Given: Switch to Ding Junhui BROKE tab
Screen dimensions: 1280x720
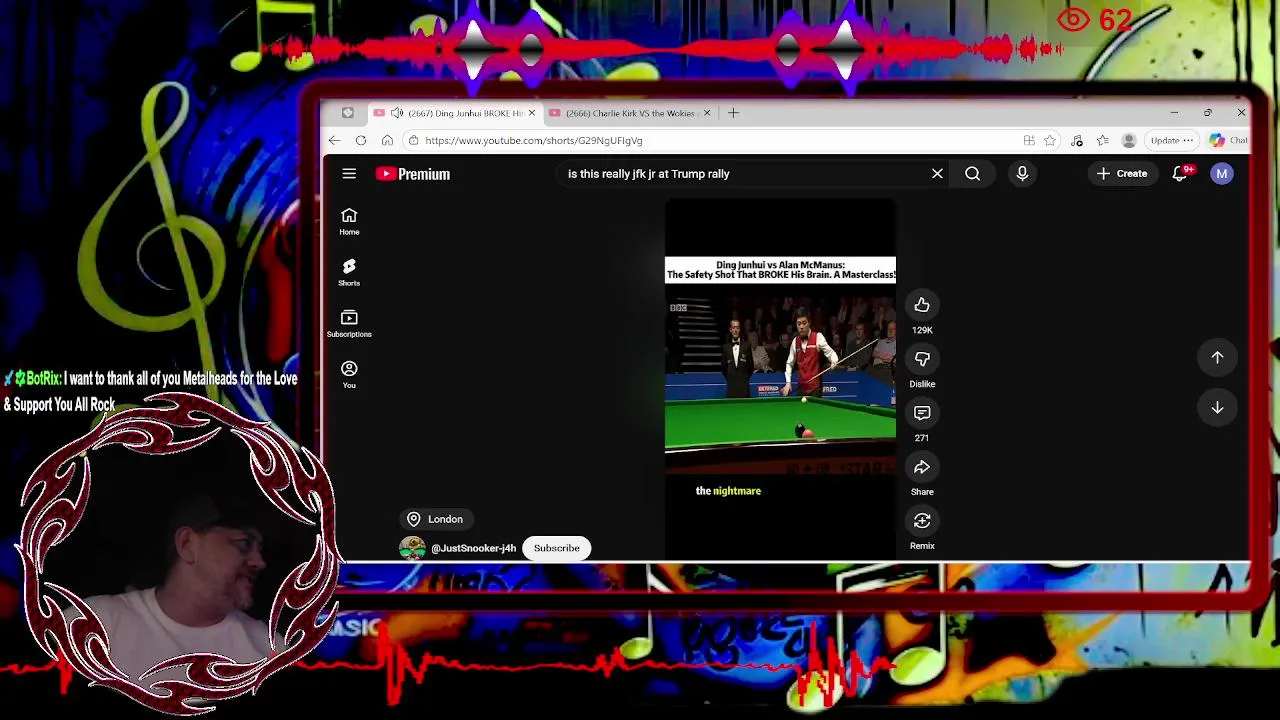Looking at the screenshot, I should pyautogui.click(x=456, y=113).
